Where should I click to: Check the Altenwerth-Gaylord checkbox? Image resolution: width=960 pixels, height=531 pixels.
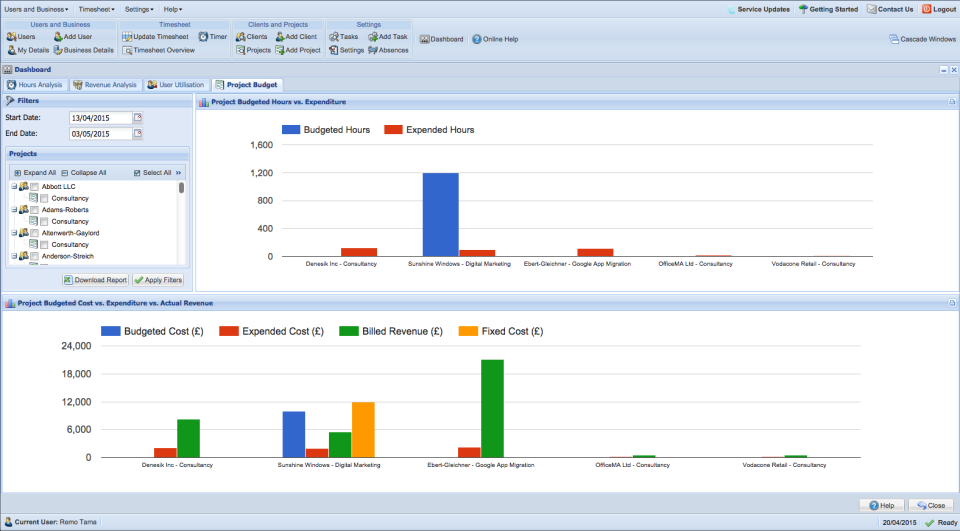pyautogui.click(x=34, y=233)
